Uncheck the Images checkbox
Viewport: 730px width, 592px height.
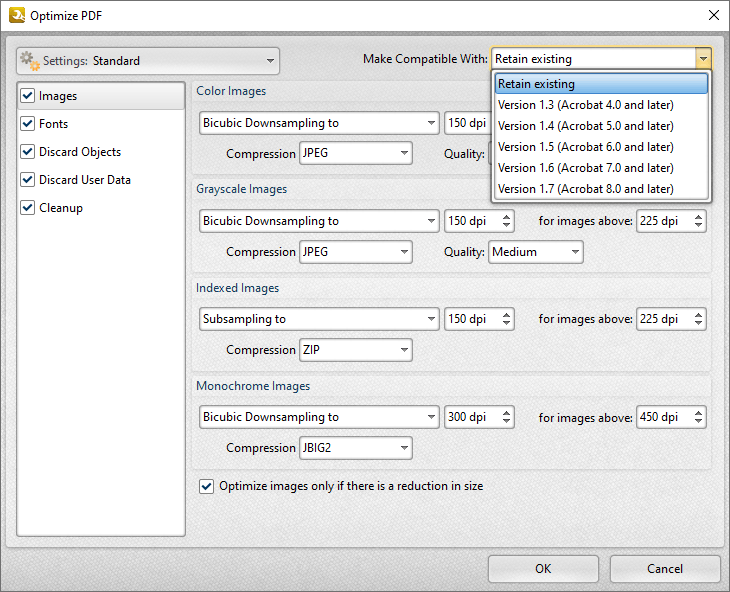coord(27,96)
